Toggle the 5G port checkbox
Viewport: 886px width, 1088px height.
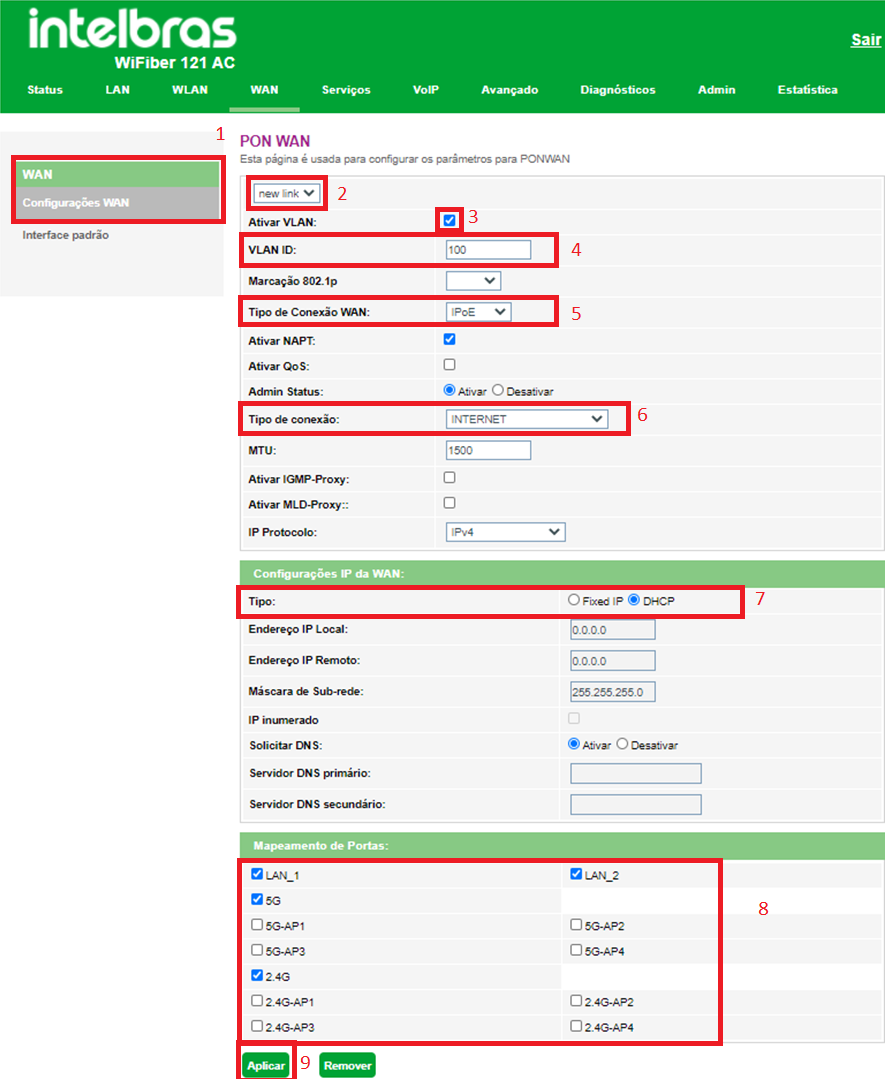pyautogui.click(x=257, y=900)
